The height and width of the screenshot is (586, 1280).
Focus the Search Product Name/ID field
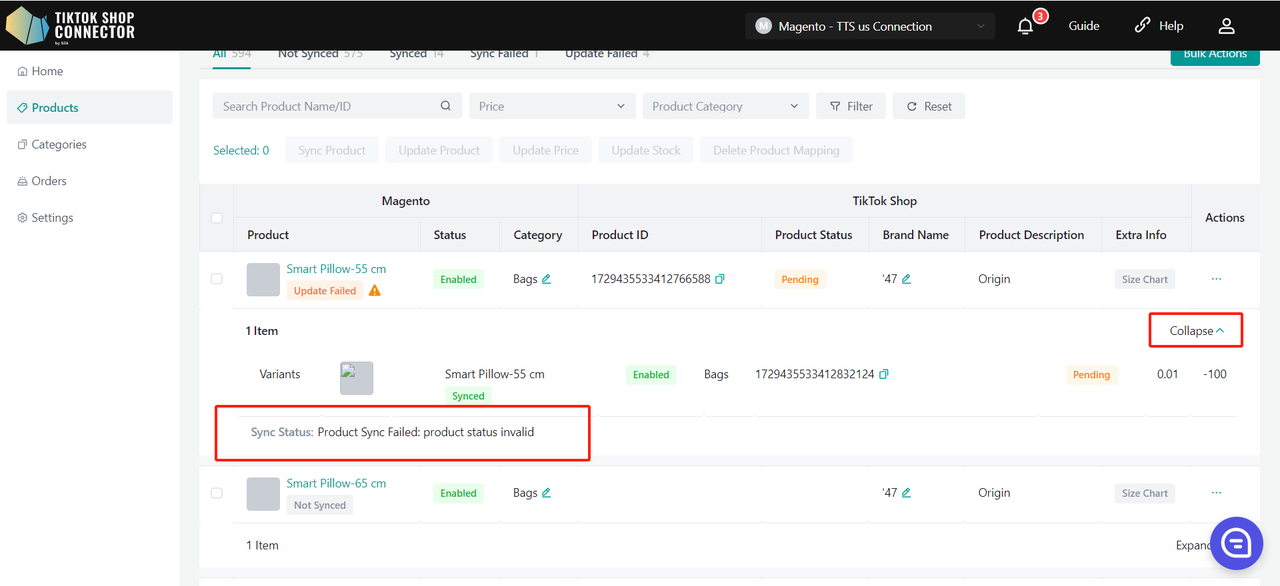point(327,106)
